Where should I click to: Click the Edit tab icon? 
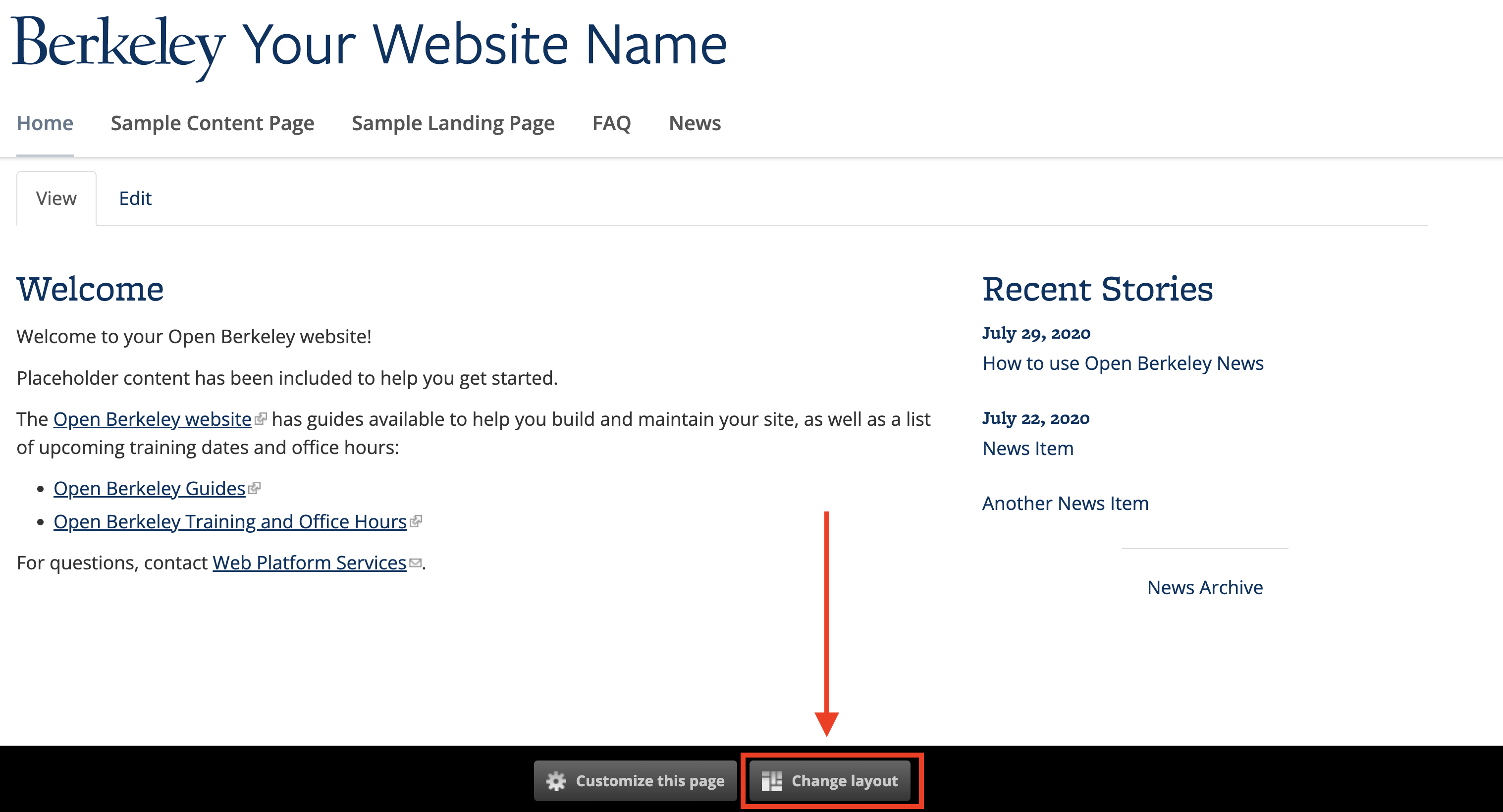pyautogui.click(x=135, y=197)
